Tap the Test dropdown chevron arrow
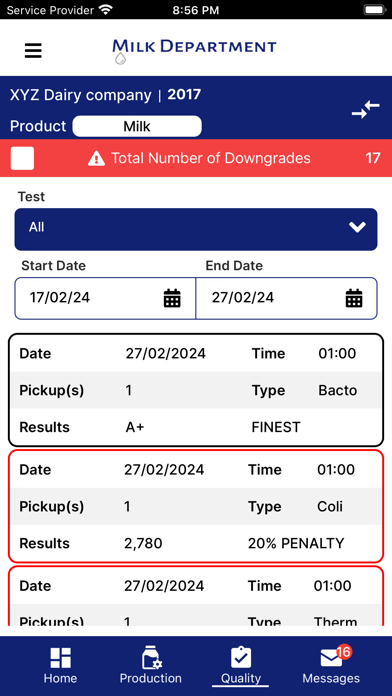392x696 pixels. click(357, 227)
